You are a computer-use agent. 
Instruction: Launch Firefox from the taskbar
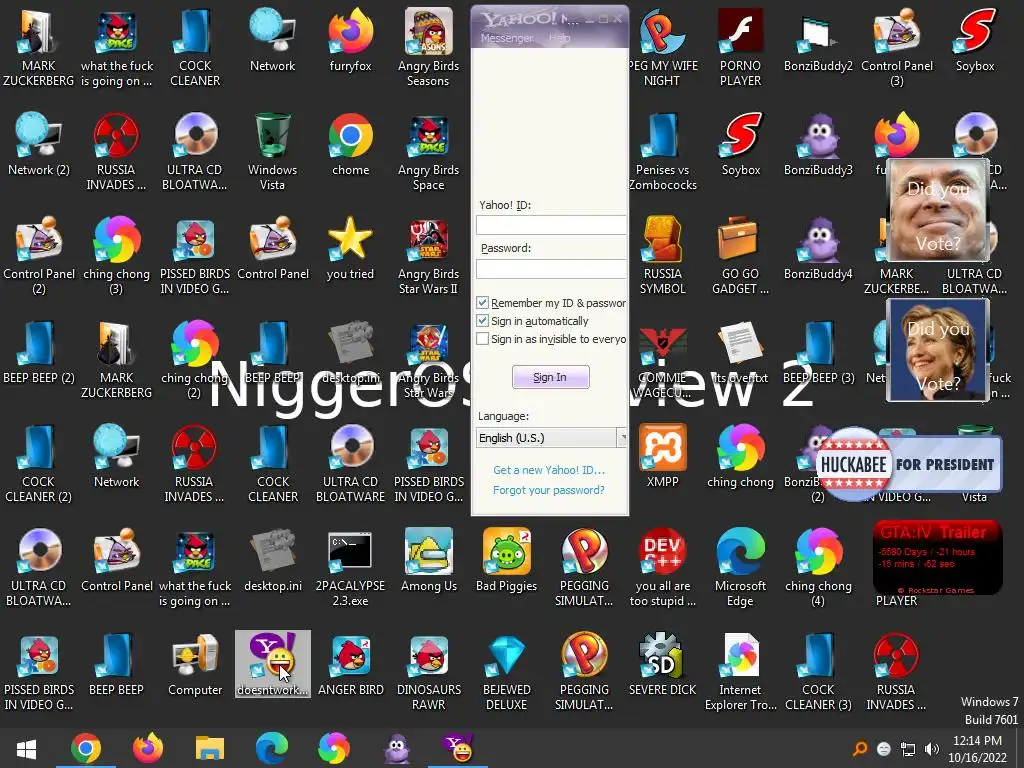148,748
